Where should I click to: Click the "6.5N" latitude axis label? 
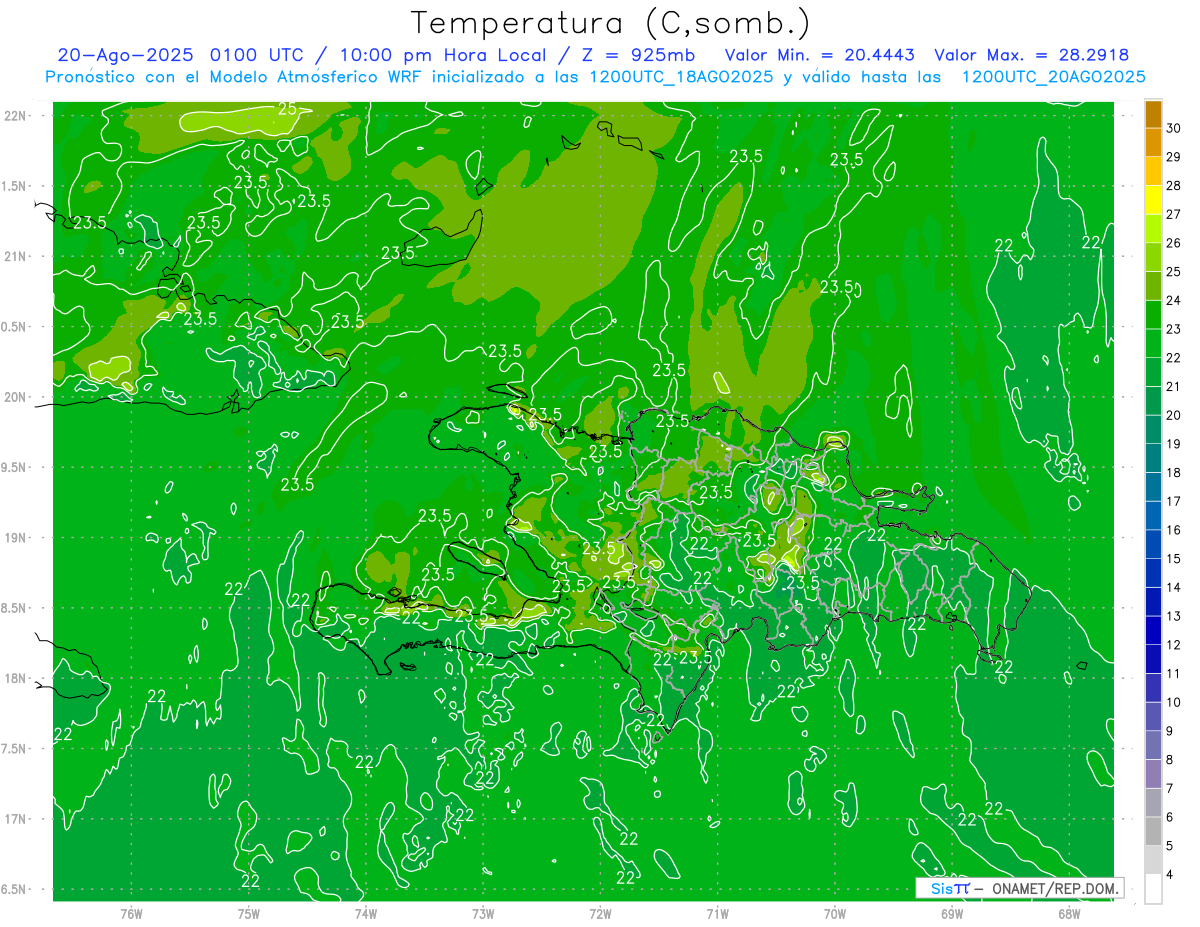14,889
